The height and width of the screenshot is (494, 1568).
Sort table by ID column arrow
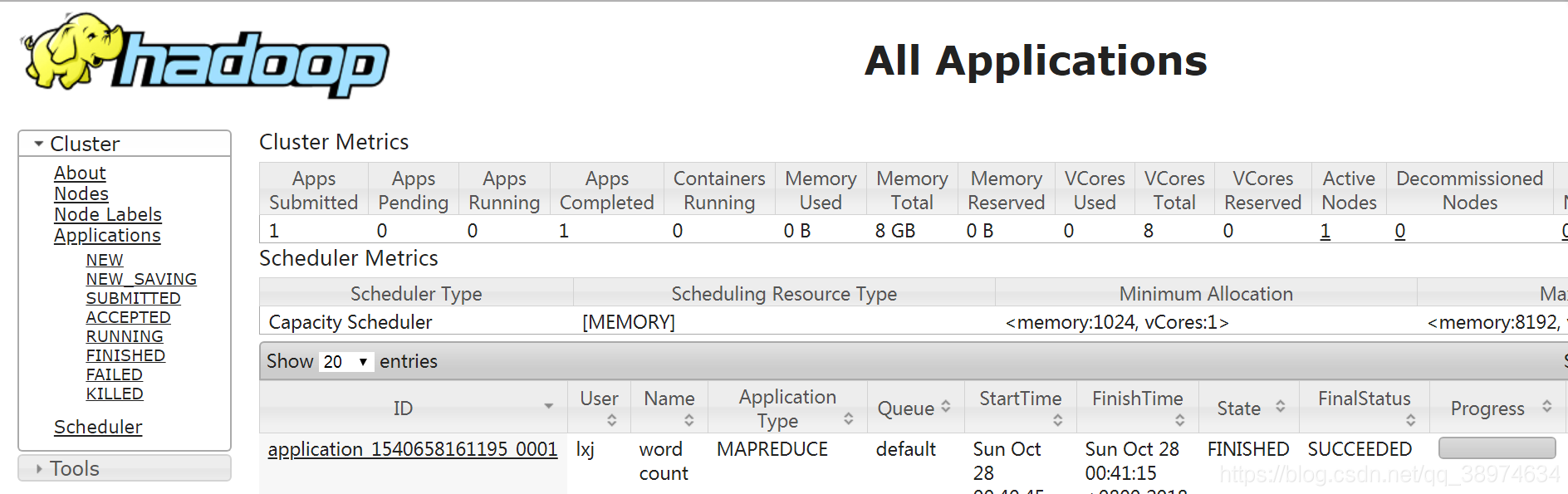[x=548, y=406]
